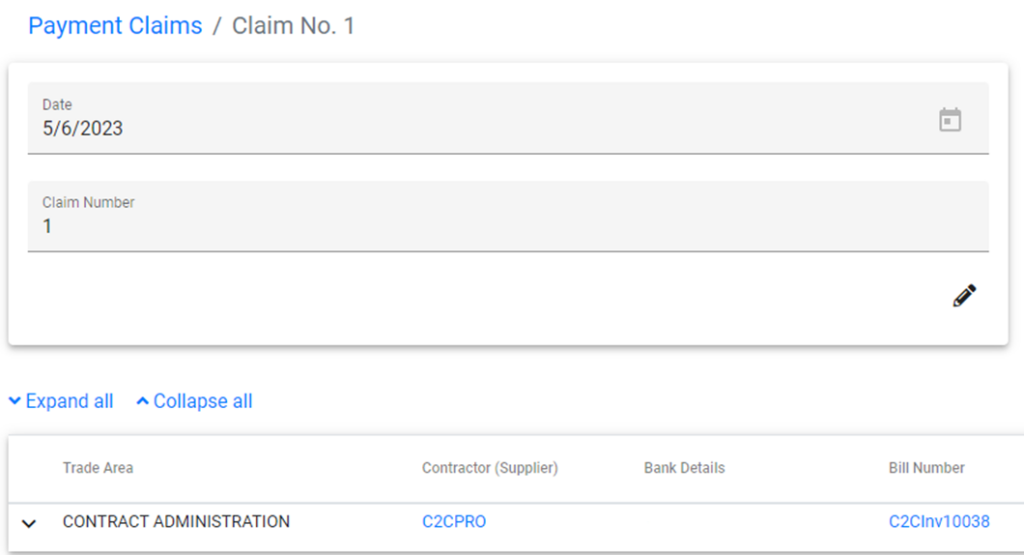Collapse all trade area rows
This screenshot has height=555, width=1024.
point(202,401)
